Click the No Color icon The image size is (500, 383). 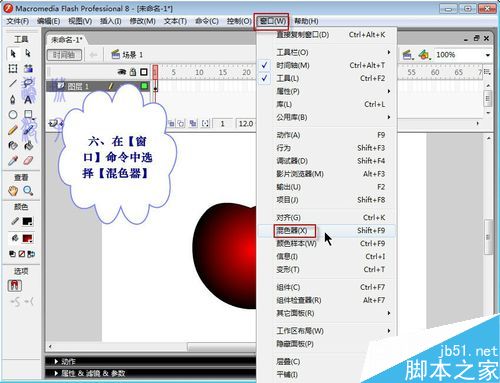tap(22, 254)
